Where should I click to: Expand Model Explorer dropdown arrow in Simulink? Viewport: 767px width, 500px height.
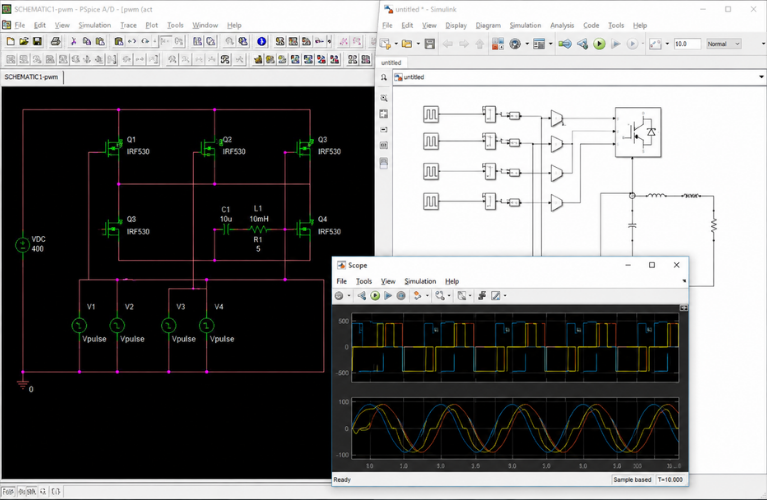tap(551, 44)
